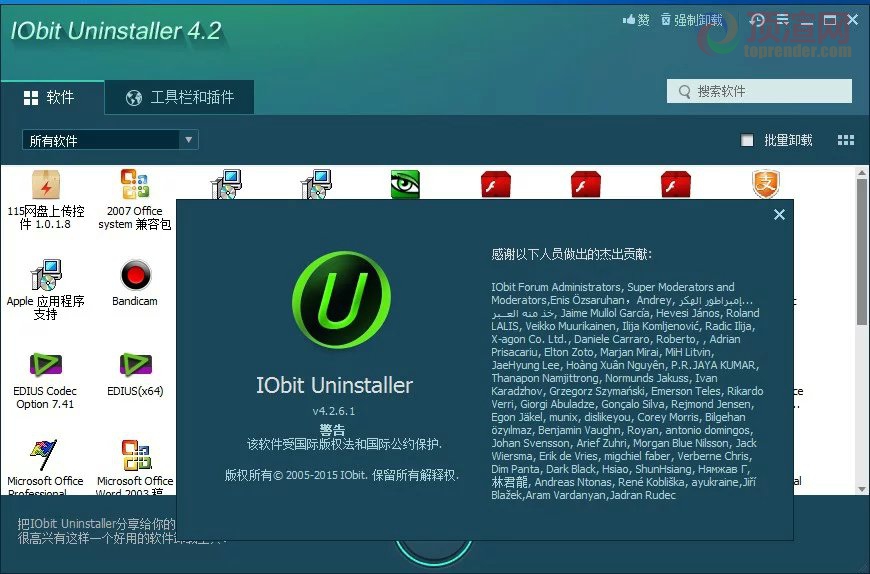Screen dimensions: 870x574
Task: Toggle the grid view layout icon
Action: 846,140
